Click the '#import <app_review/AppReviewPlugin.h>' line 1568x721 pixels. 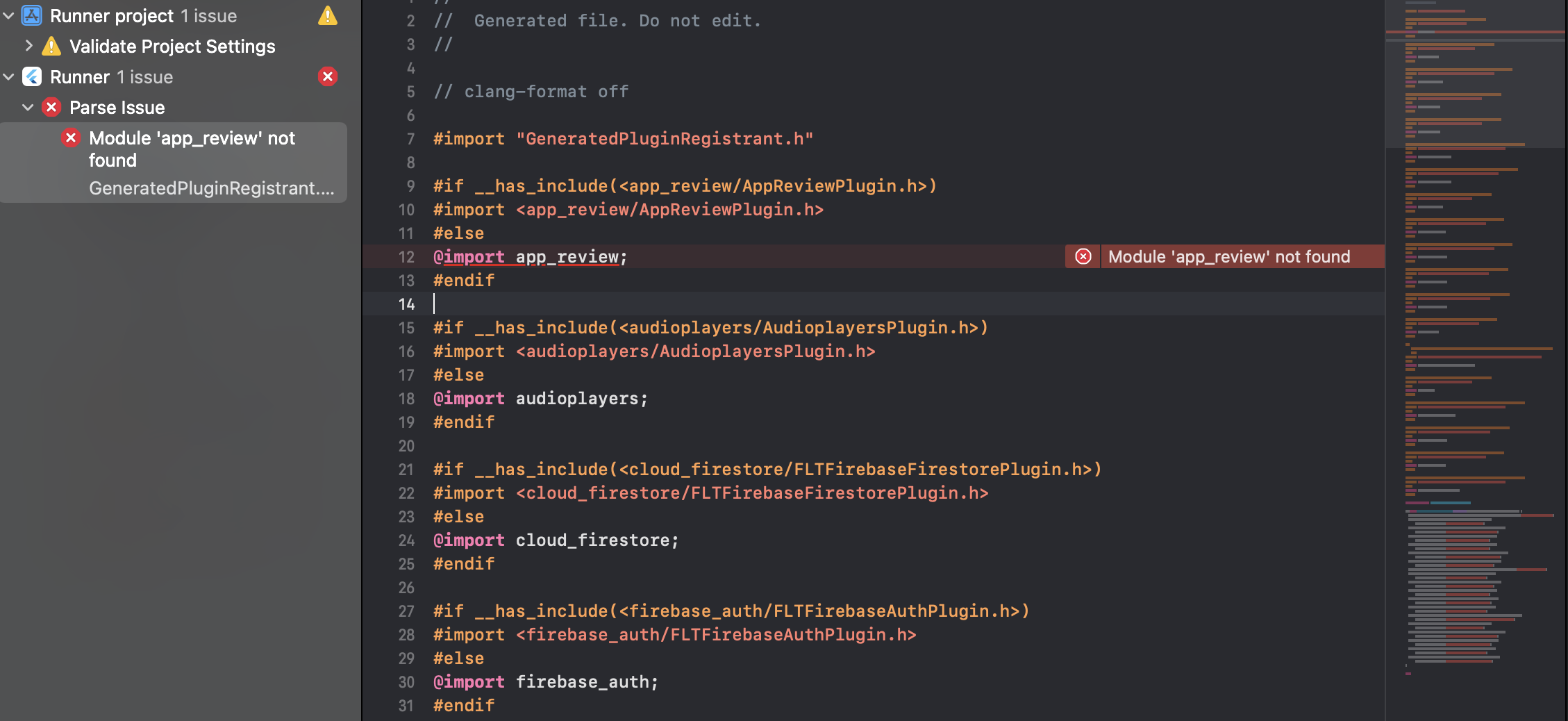(x=628, y=210)
